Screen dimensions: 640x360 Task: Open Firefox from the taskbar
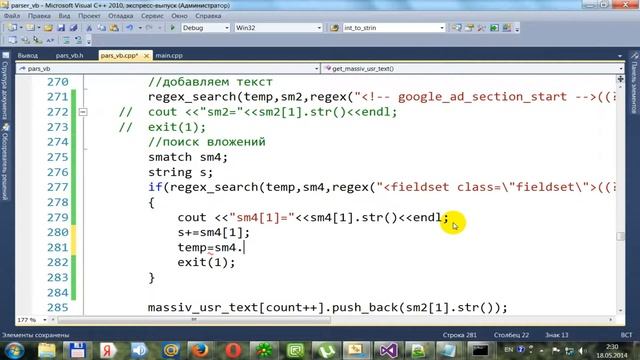[200, 350]
